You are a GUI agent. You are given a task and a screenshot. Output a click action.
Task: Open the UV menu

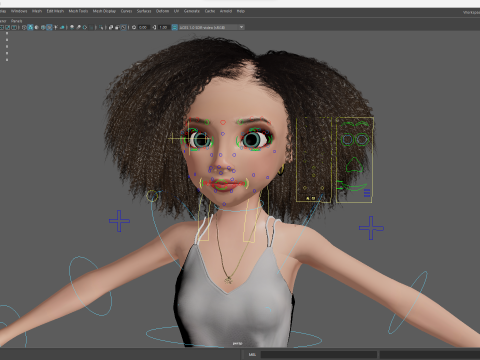coord(176,11)
